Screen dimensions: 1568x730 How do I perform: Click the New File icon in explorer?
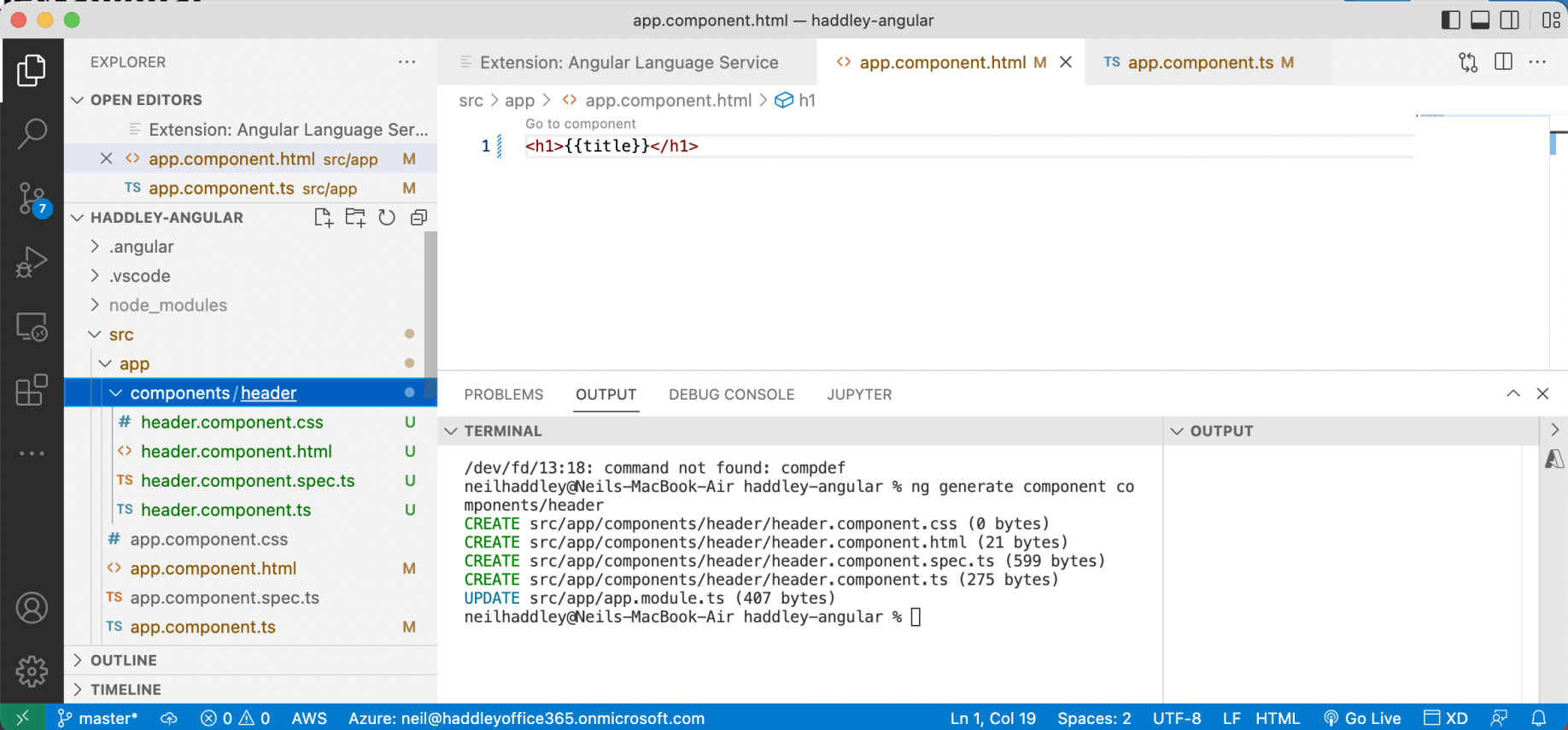[x=323, y=218]
